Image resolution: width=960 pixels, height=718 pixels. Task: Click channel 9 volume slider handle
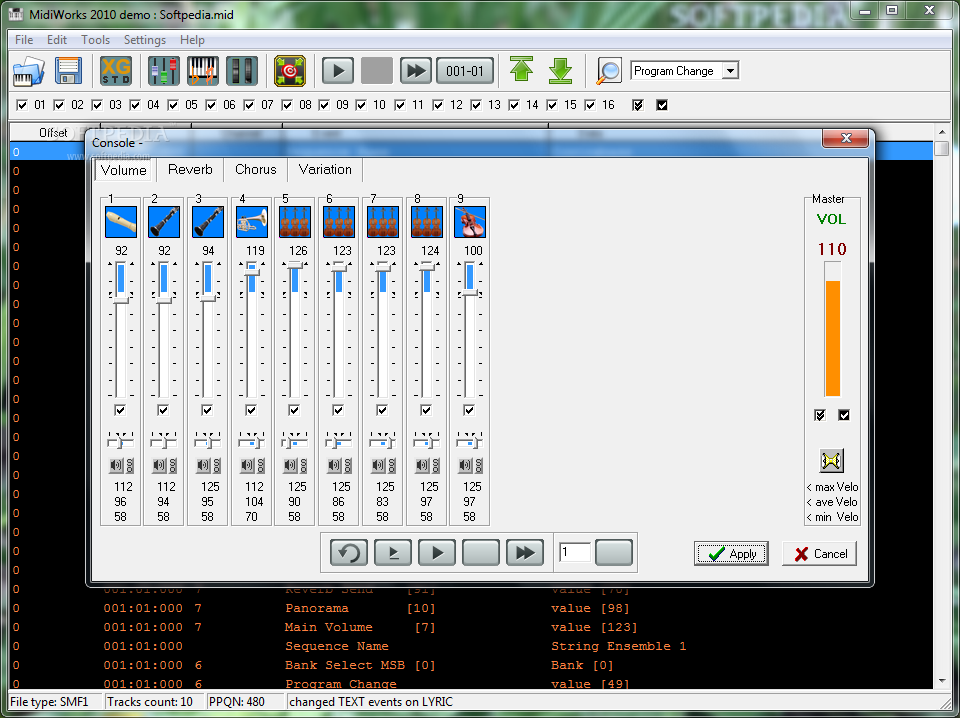point(470,293)
